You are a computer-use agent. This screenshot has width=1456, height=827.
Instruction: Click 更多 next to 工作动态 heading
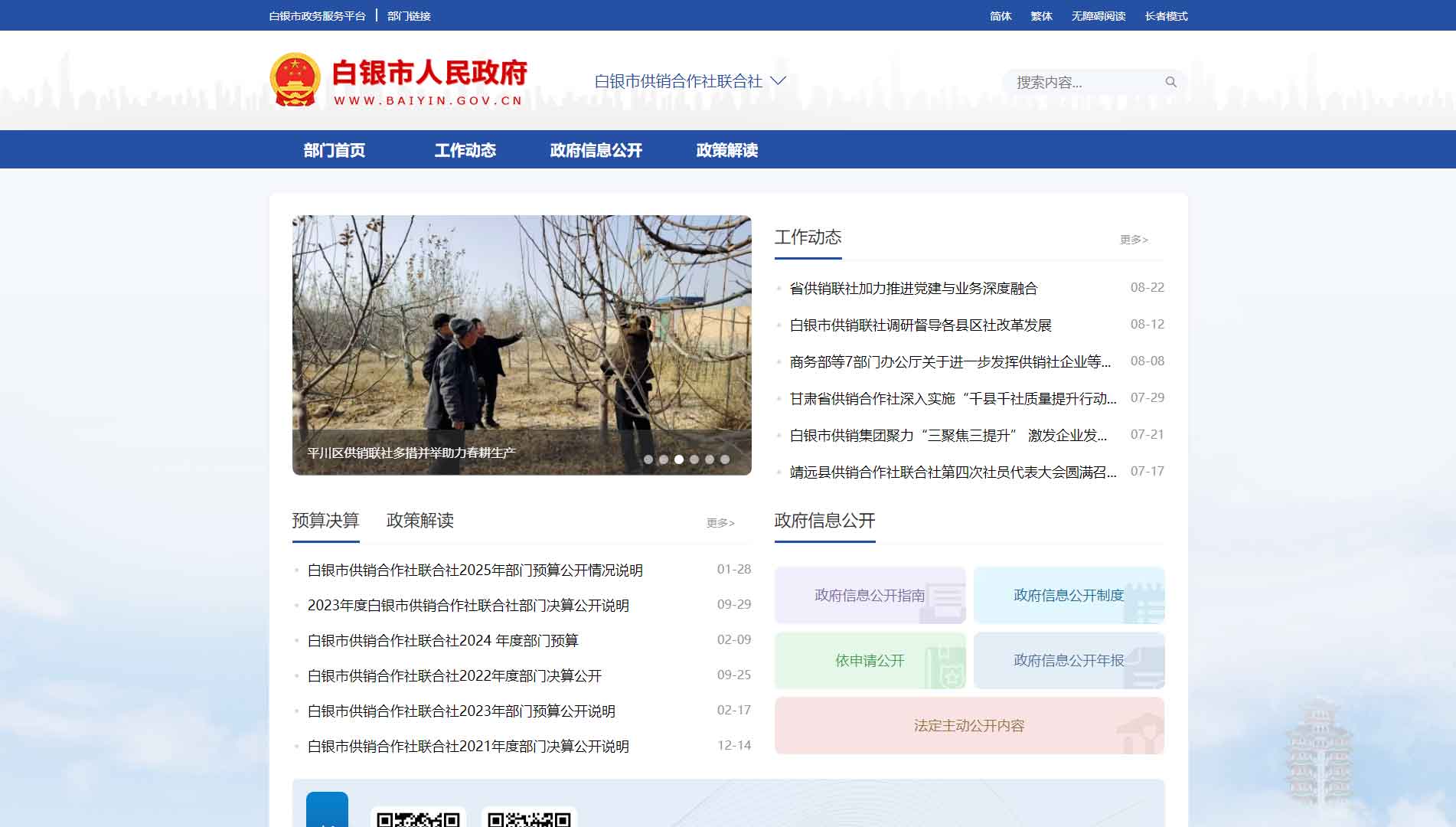click(x=1134, y=240)
